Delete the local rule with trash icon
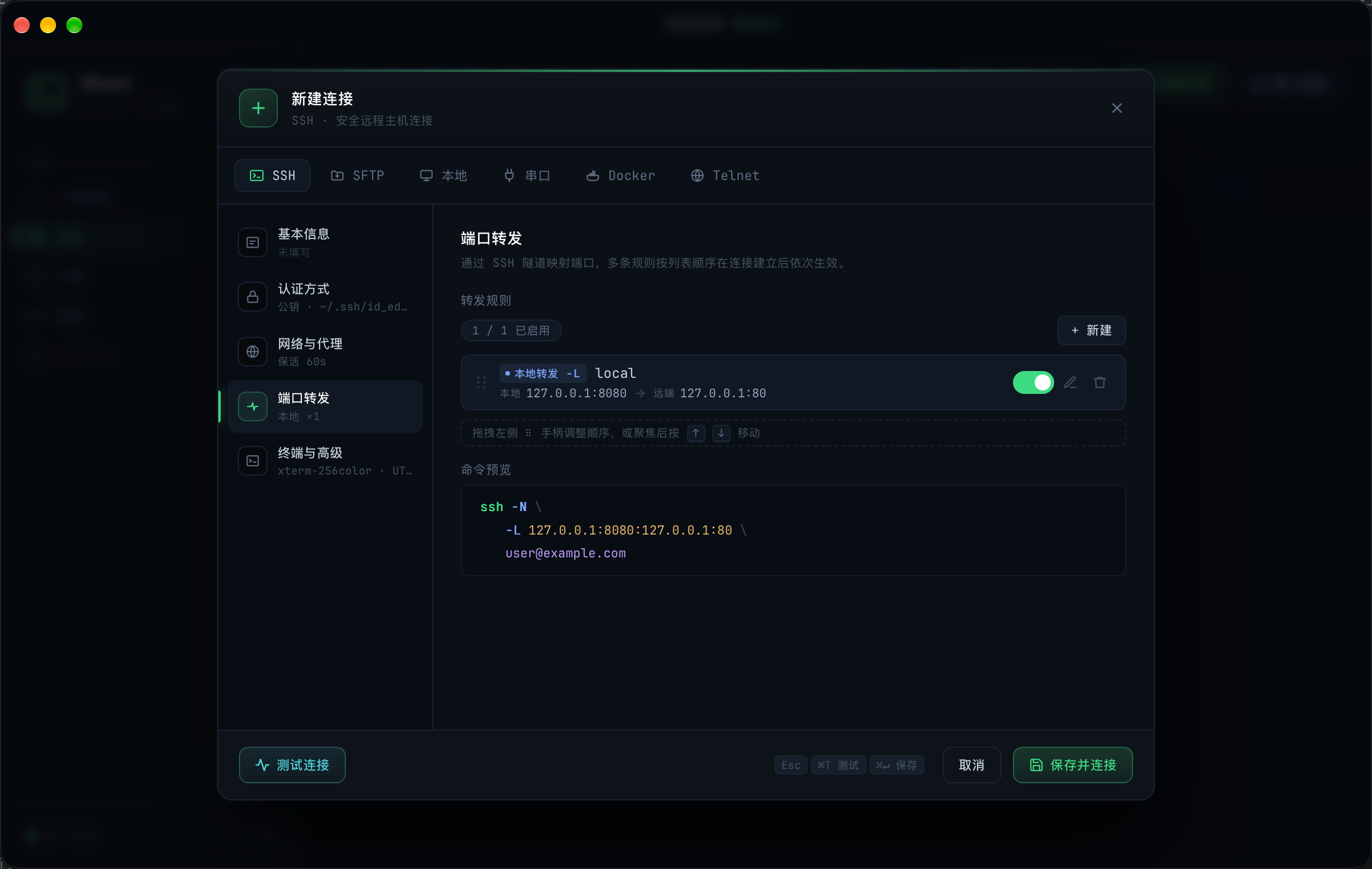1372x869 pixels. tap(1100, 382)
